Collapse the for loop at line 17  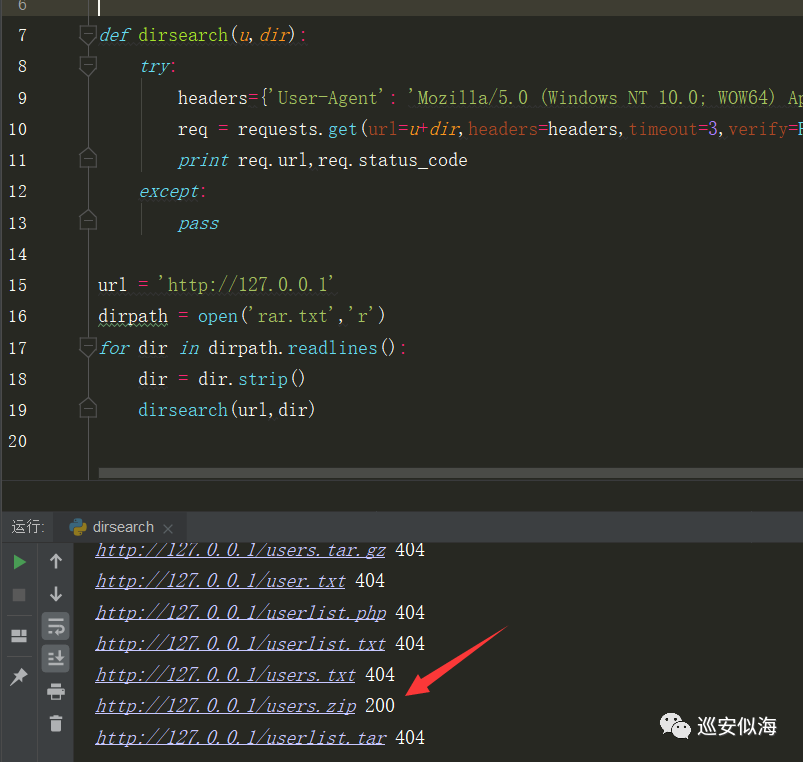(x=88, y=347)
